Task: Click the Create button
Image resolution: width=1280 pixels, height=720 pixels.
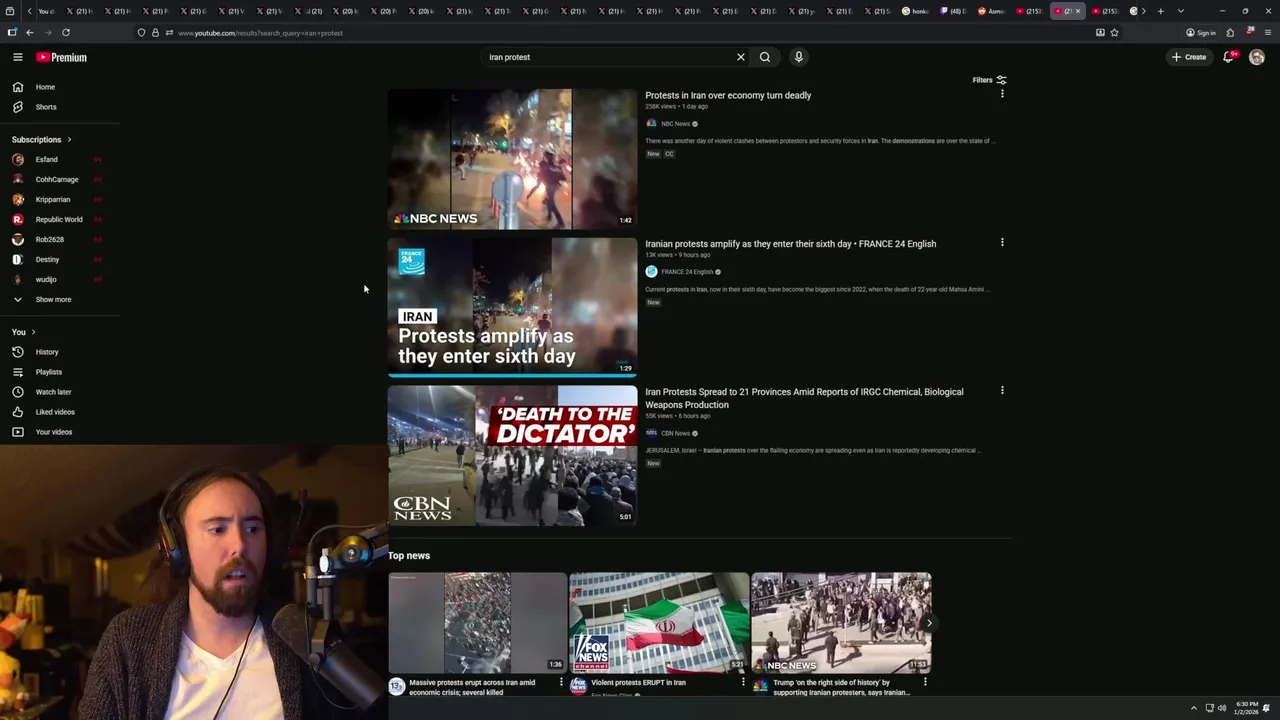Action: click(1189, 57)
